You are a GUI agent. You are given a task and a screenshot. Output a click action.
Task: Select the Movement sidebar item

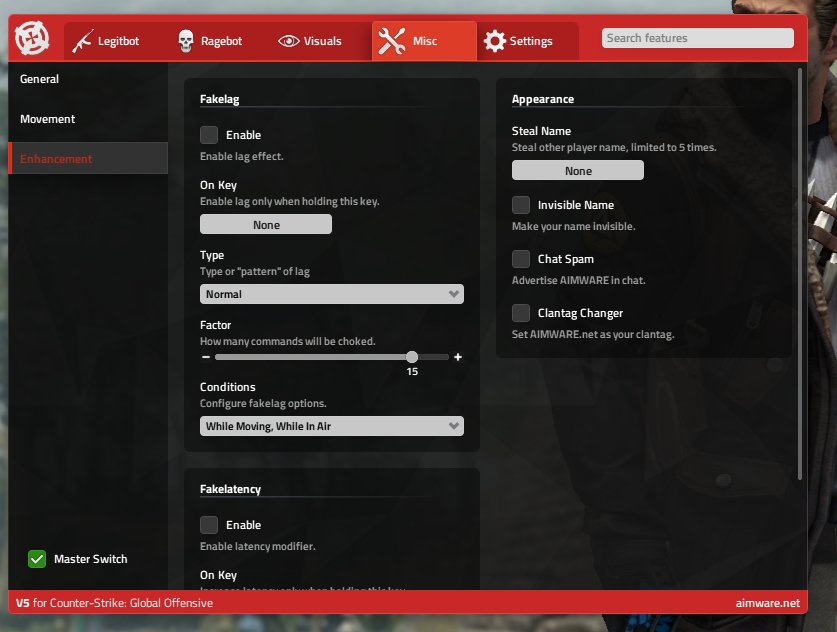48,119
